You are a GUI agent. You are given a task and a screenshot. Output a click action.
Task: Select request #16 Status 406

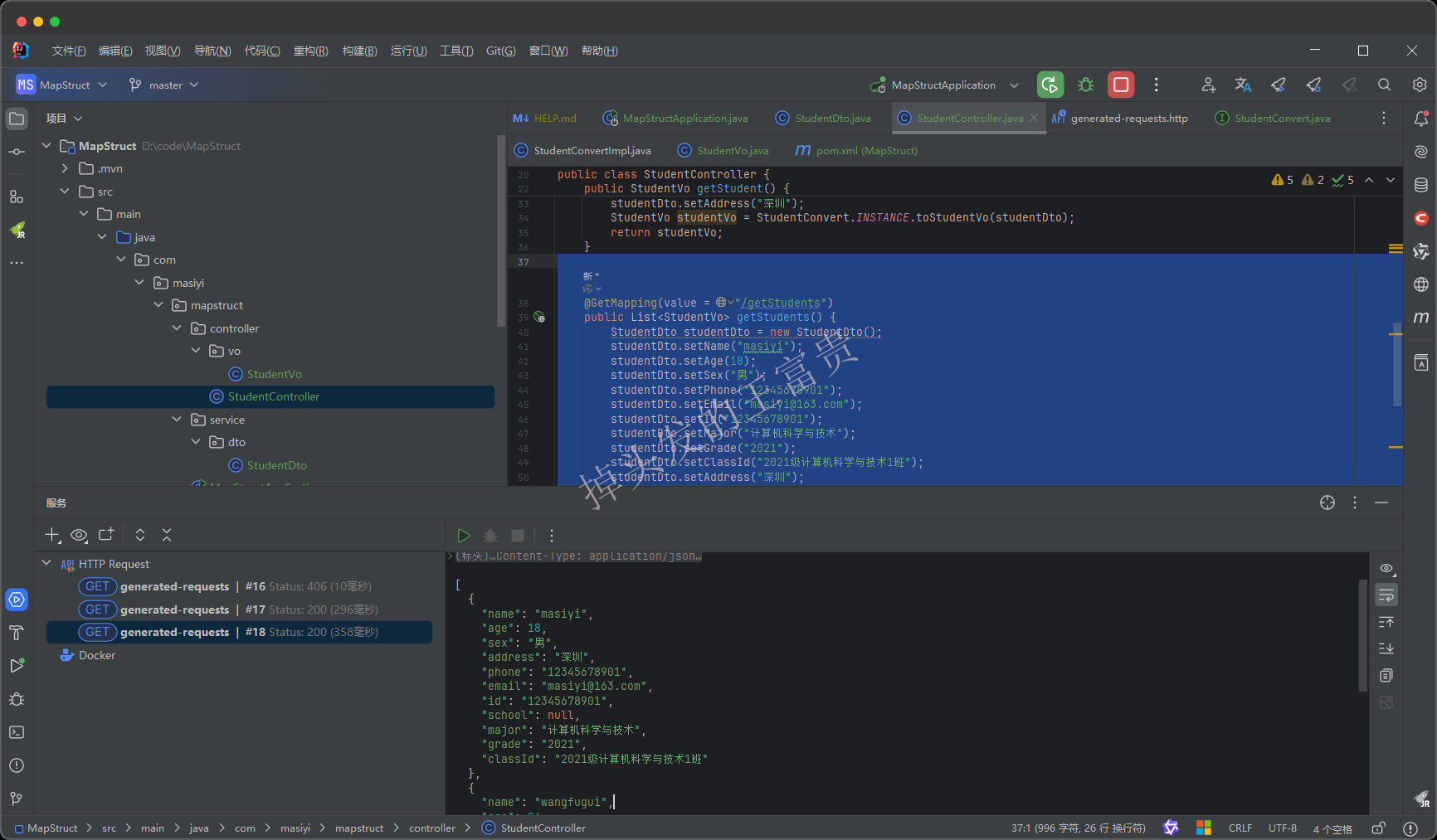239,586
